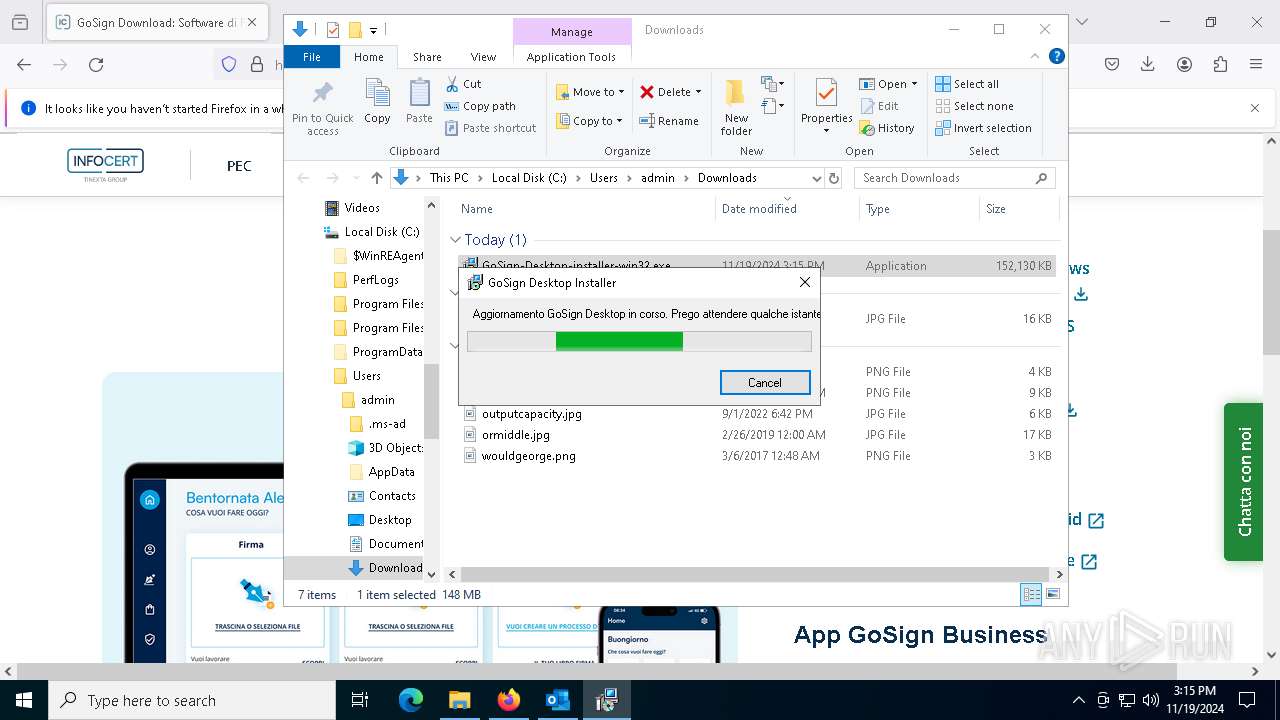Viewport: 1280px width, 720px height.
Task: Open Firefox downloads panel arrow icon
Action: point(1148,64)
